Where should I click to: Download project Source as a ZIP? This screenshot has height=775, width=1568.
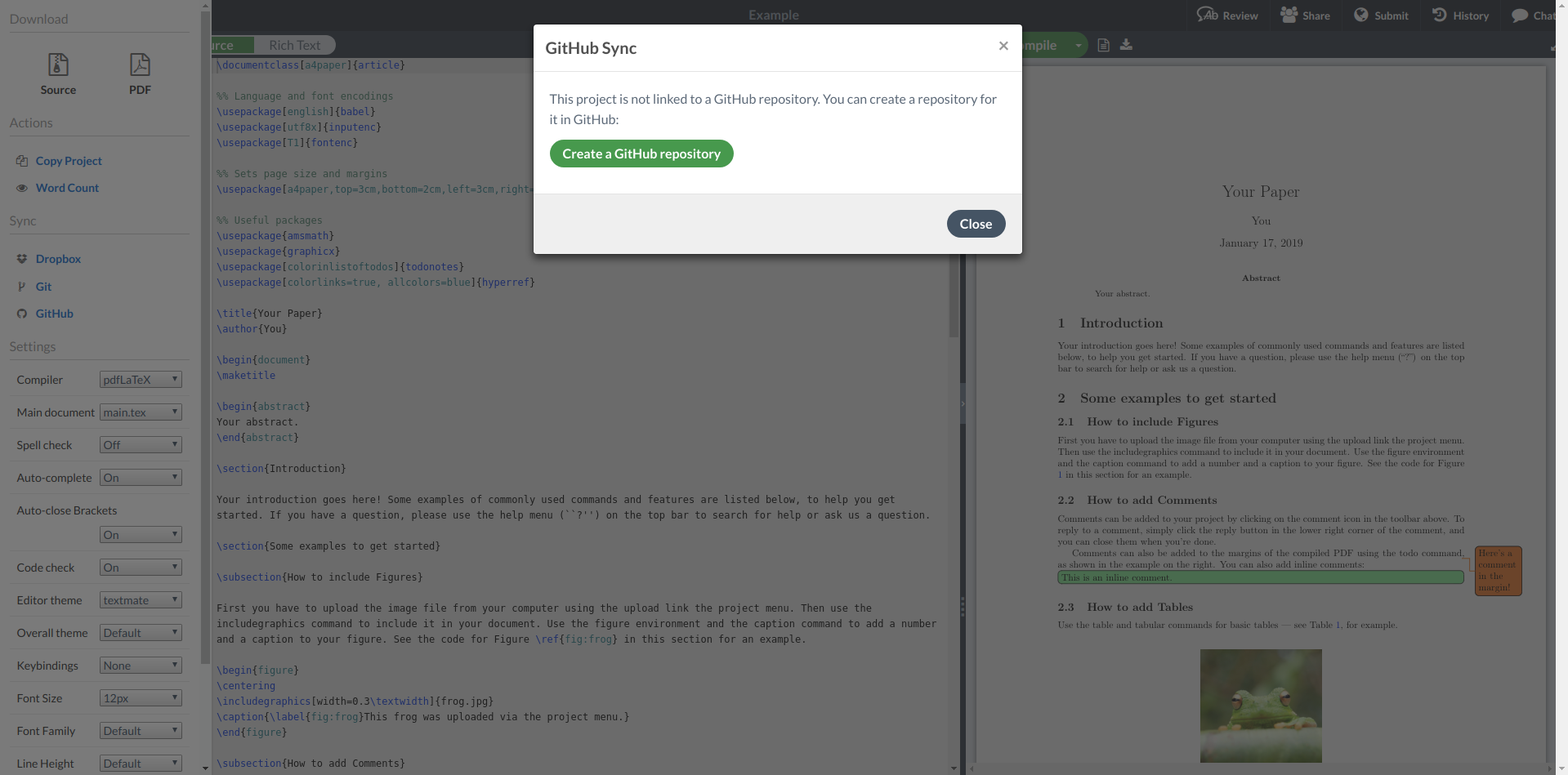tap(58, 73)
